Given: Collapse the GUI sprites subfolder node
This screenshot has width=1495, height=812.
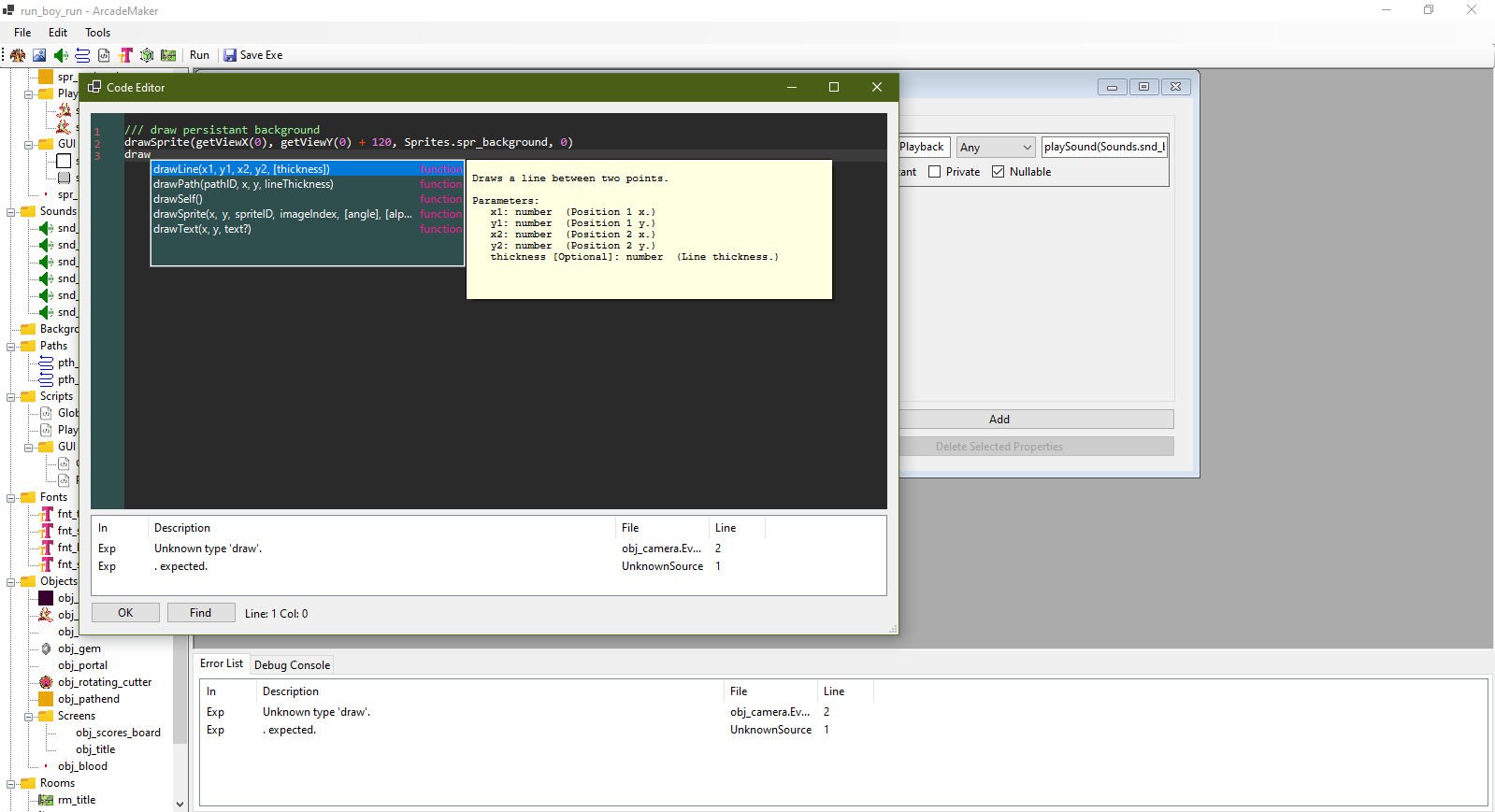Looking at the screenshot, I should click(x=29, y=145).
